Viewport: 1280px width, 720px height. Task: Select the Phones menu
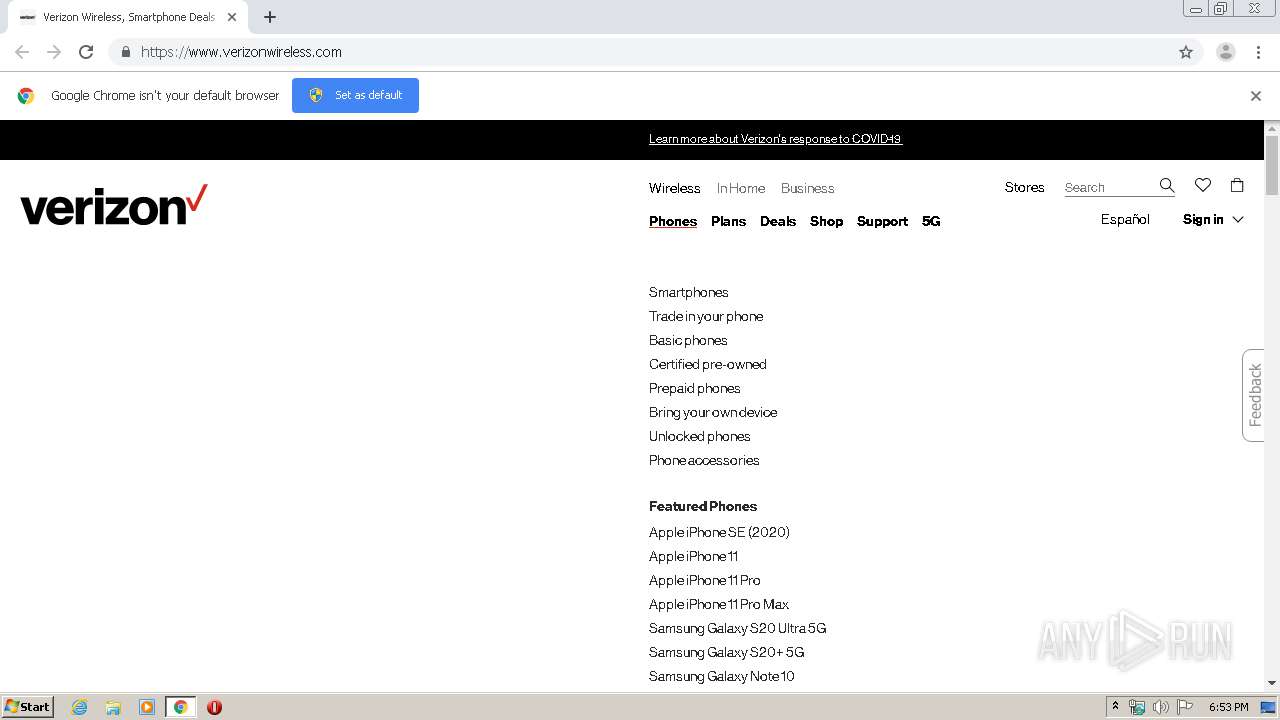pos(673,221)
